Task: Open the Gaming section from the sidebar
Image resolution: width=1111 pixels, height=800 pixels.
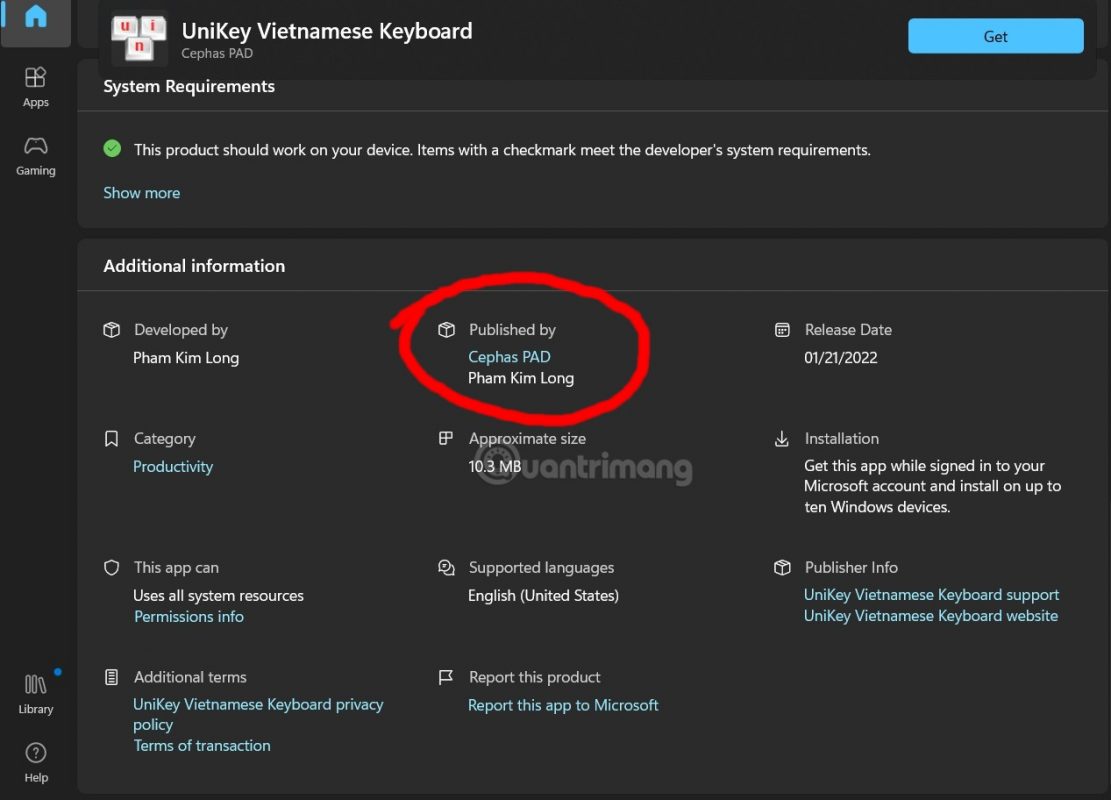Action: click(35, 156)
